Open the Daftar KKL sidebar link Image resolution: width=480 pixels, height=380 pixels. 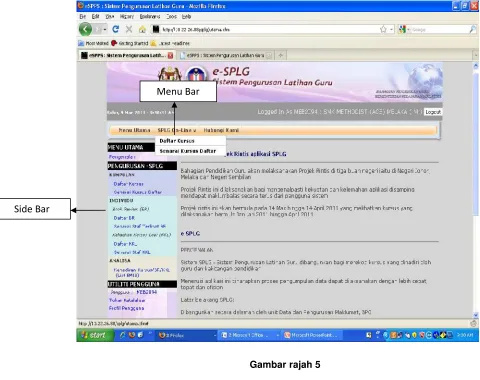pyautogui.click(x=125, y=244)
